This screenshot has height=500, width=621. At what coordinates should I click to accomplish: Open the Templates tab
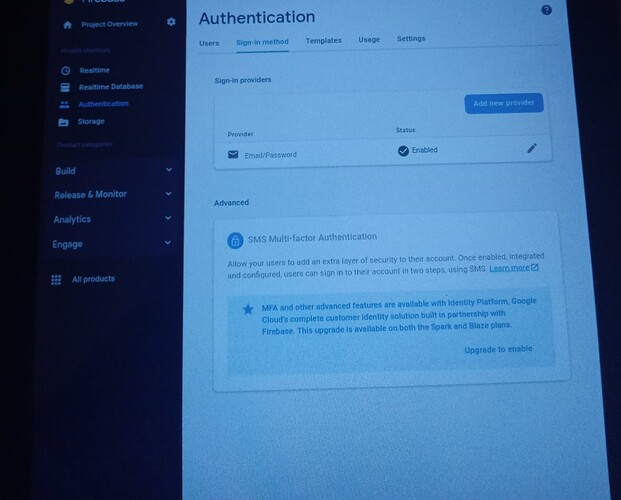pyautogui.click(x=323, y=41)
